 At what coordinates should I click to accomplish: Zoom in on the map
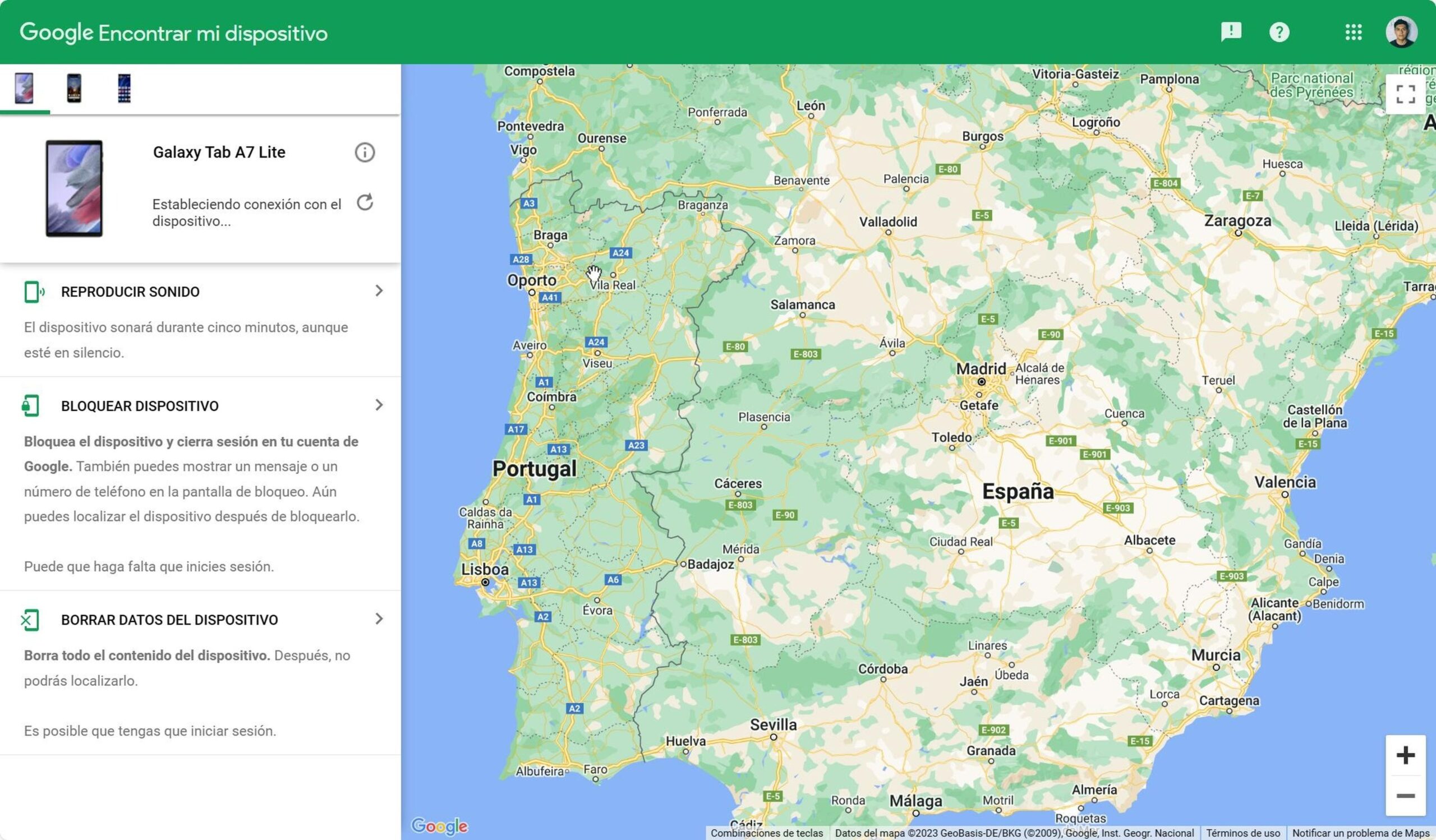click(1406, 755)
